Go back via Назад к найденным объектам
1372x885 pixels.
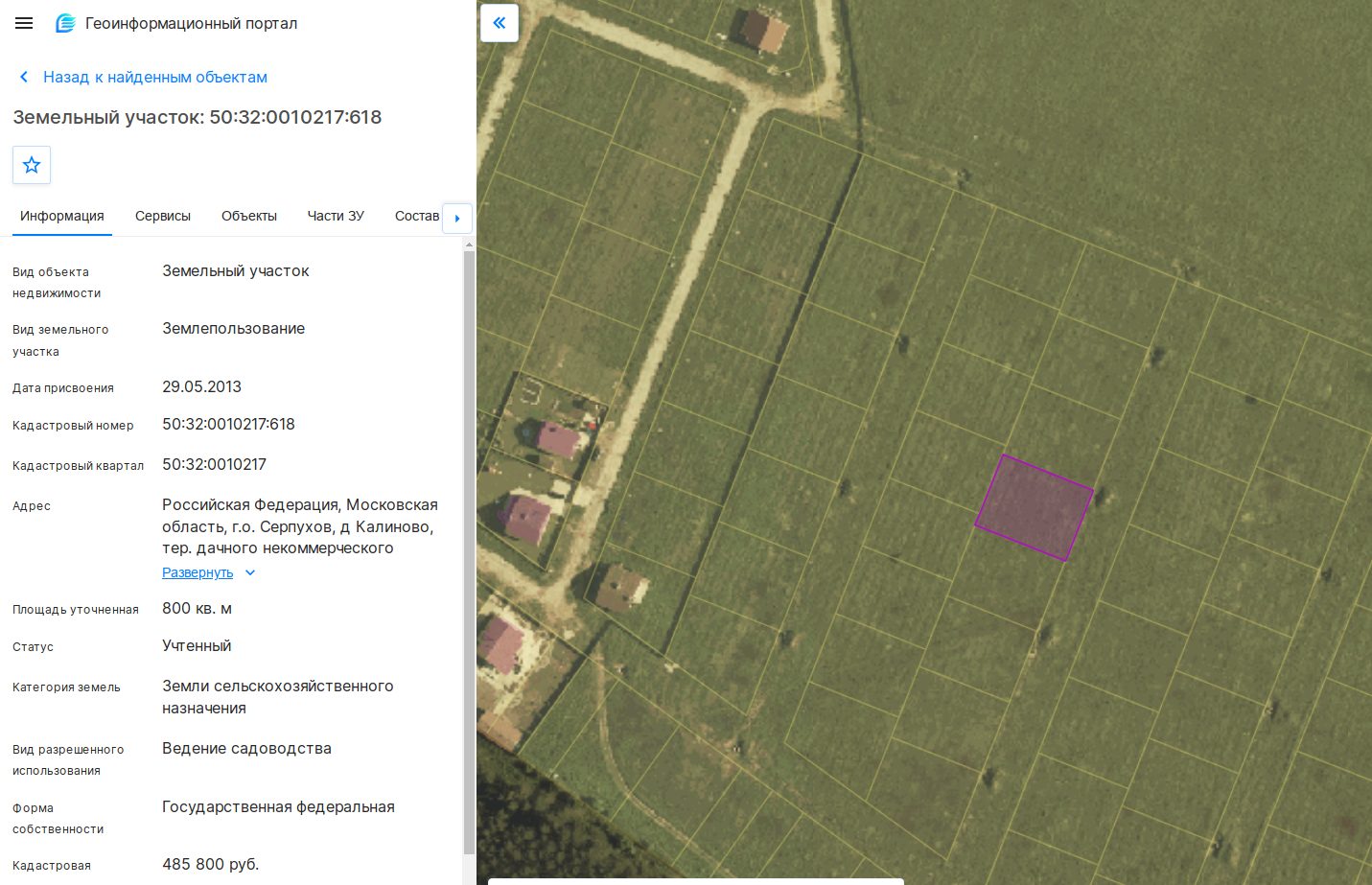click(x=155, y=77)
